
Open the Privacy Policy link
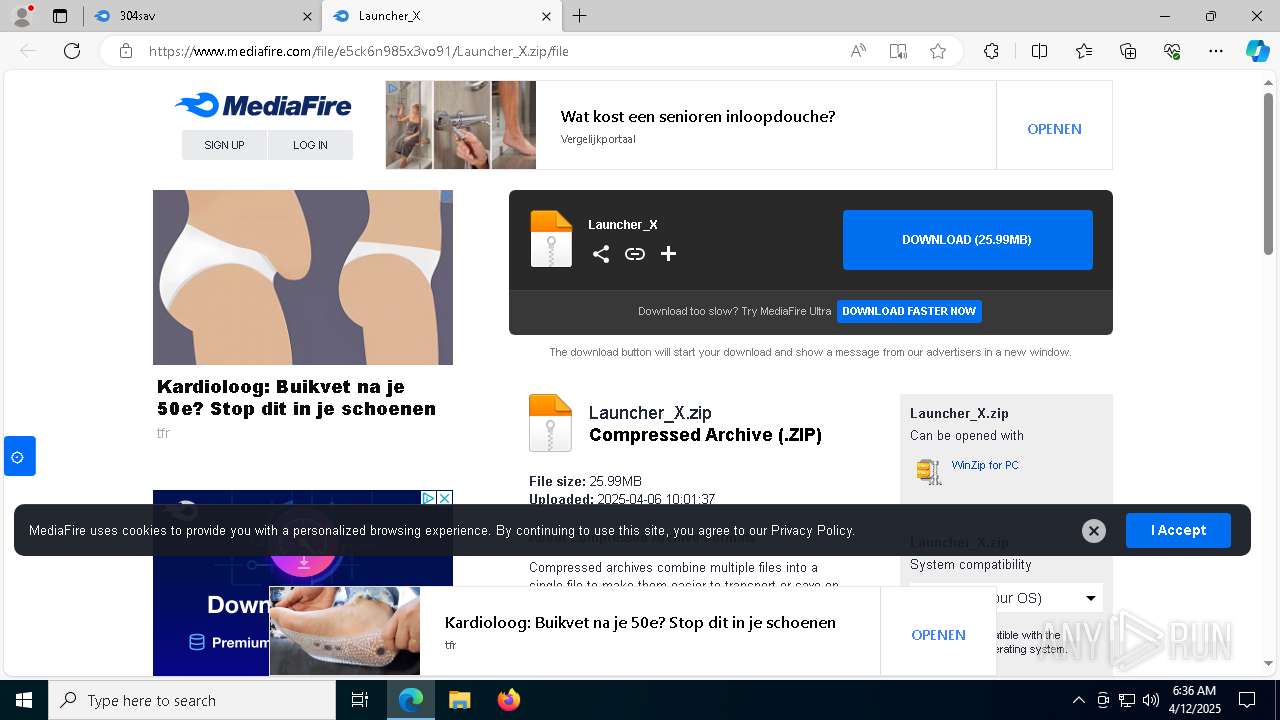point(812,530)
